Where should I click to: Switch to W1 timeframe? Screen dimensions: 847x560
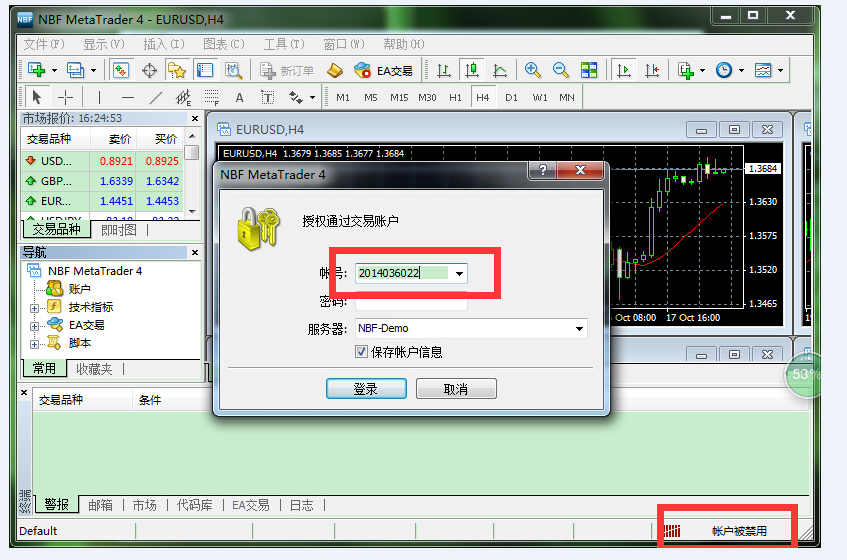[540, 98]
